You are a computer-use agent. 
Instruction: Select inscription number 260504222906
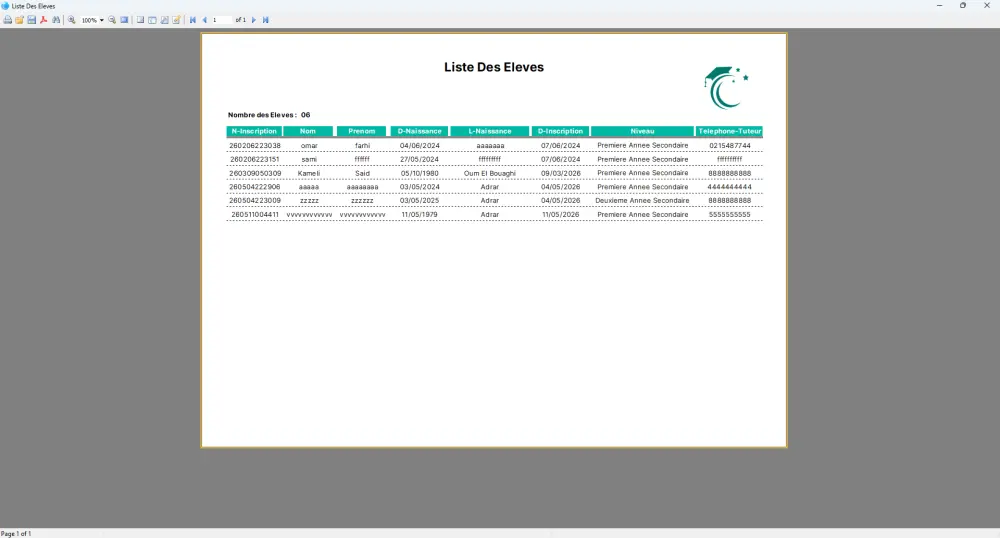[x=255, y=187]
